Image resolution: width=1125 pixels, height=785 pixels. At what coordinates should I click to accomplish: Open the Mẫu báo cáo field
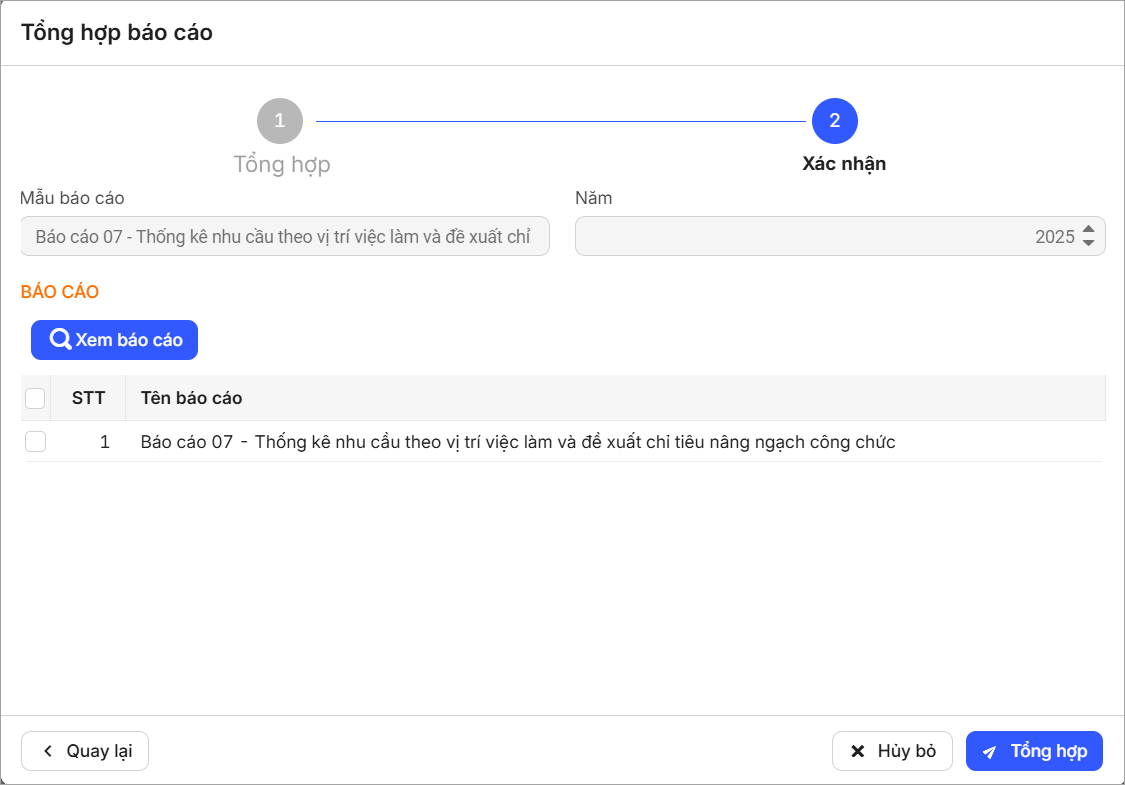point(284,237)
